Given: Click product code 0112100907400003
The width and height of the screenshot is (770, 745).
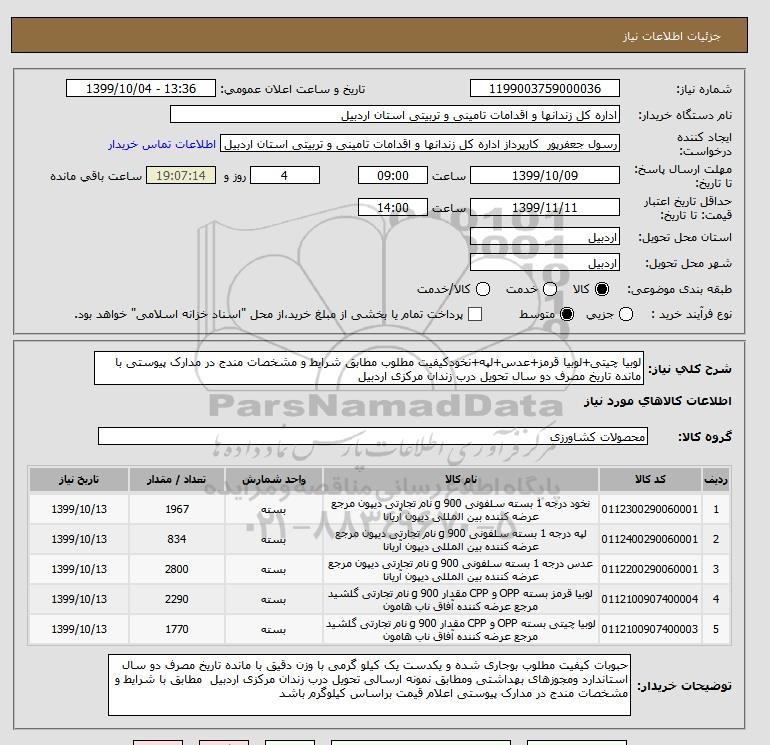Looking at the screenshot, I should point(650,629).
